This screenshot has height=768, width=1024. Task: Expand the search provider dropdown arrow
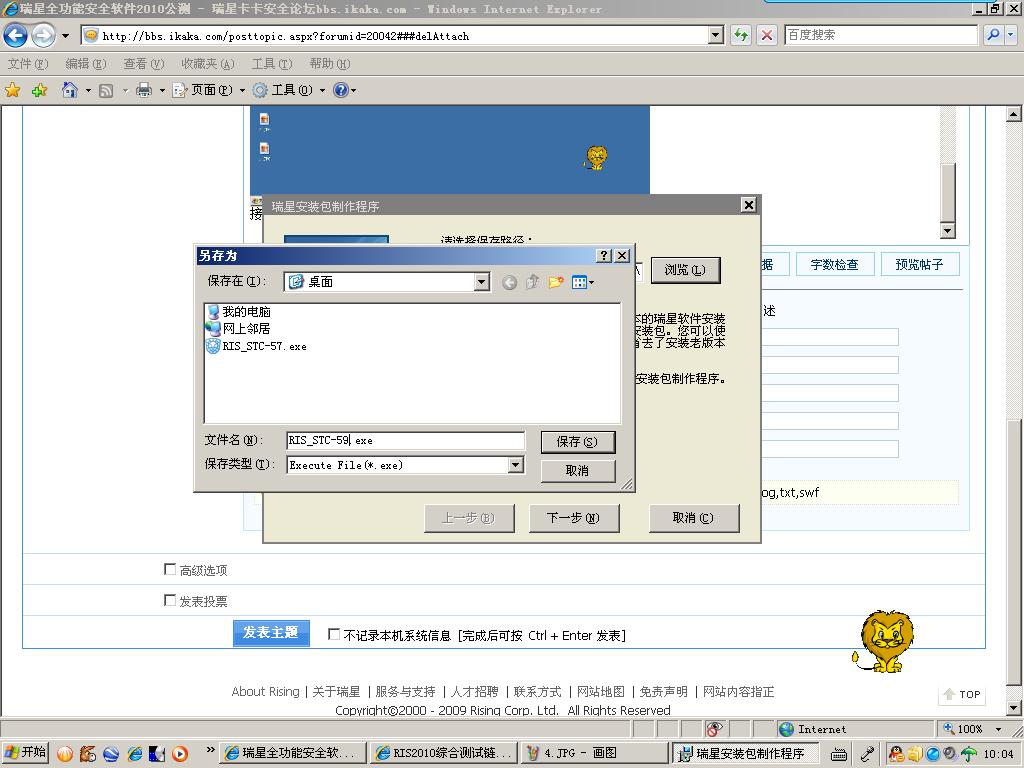tap(1010, 35)
